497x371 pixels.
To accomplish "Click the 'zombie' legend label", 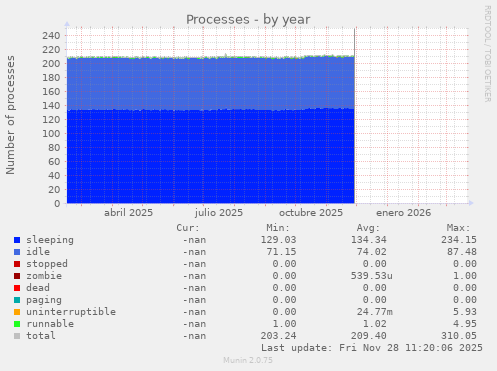I will [x=44, y=276].
